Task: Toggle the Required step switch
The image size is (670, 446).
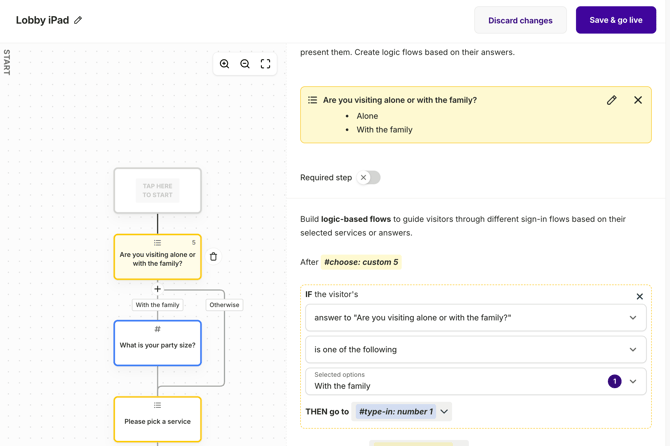Action: point(368,177)
